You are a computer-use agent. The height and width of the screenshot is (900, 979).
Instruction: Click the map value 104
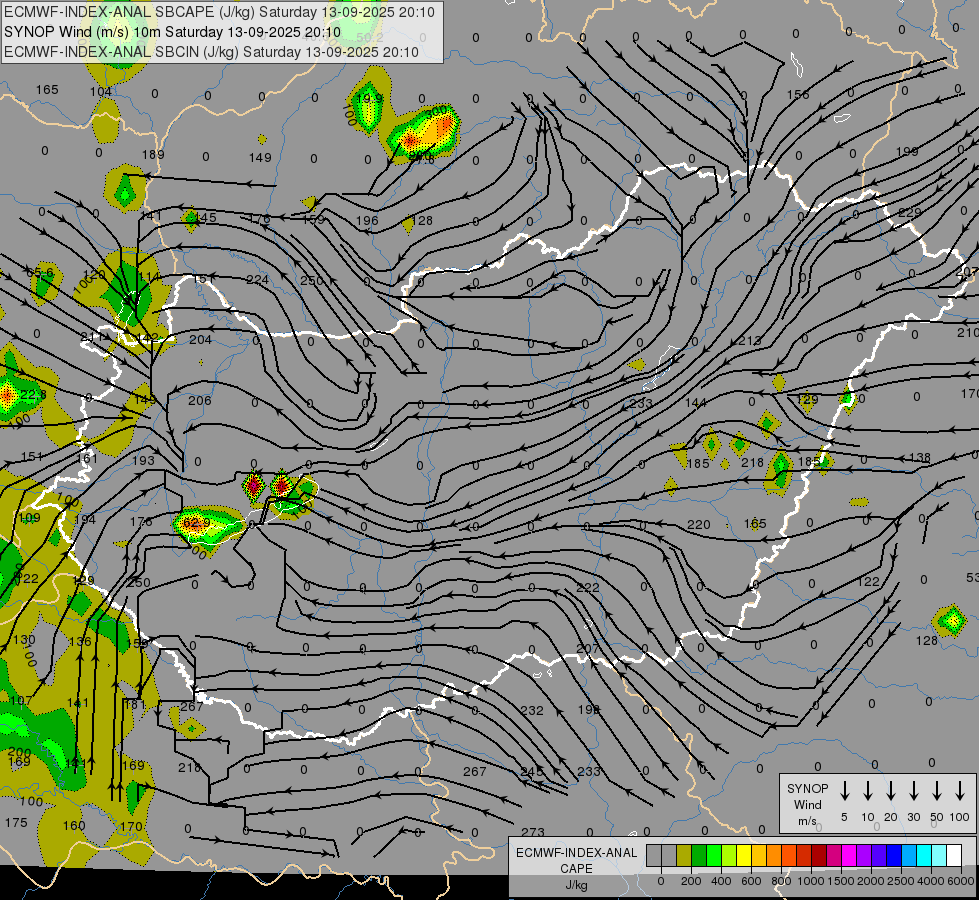tap(101, 92)
